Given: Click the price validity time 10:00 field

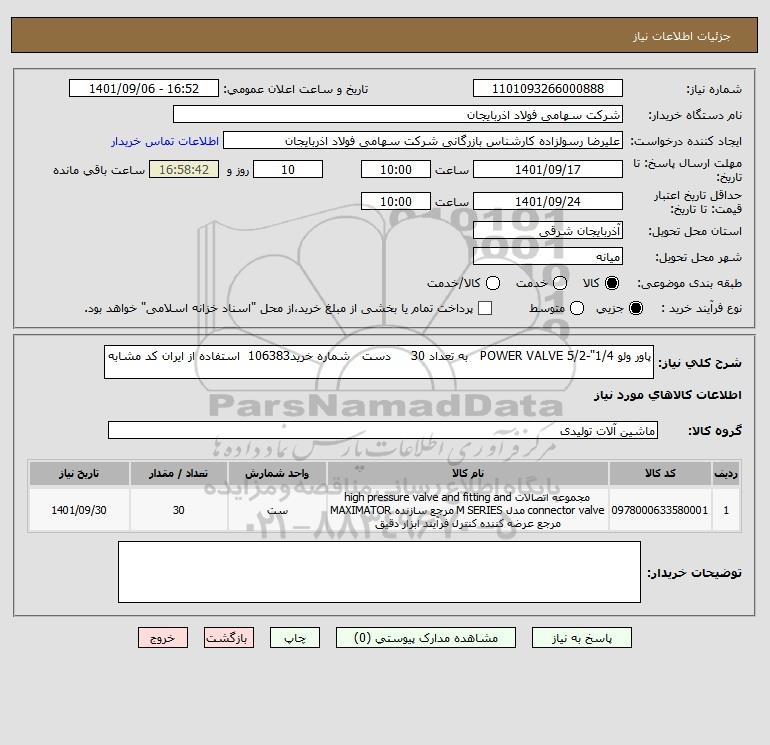Looking at the screenshot, I should [396, 202].
